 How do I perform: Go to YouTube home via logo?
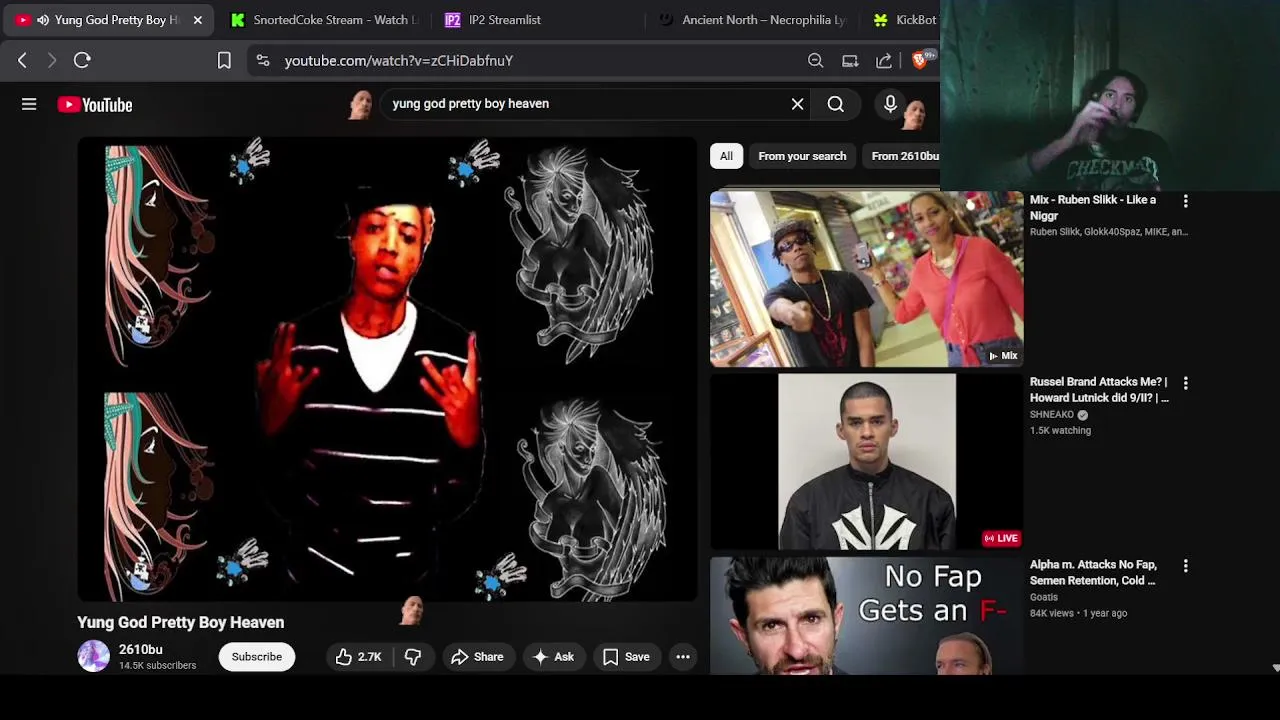pyautogui.click(x=95, y=105)
